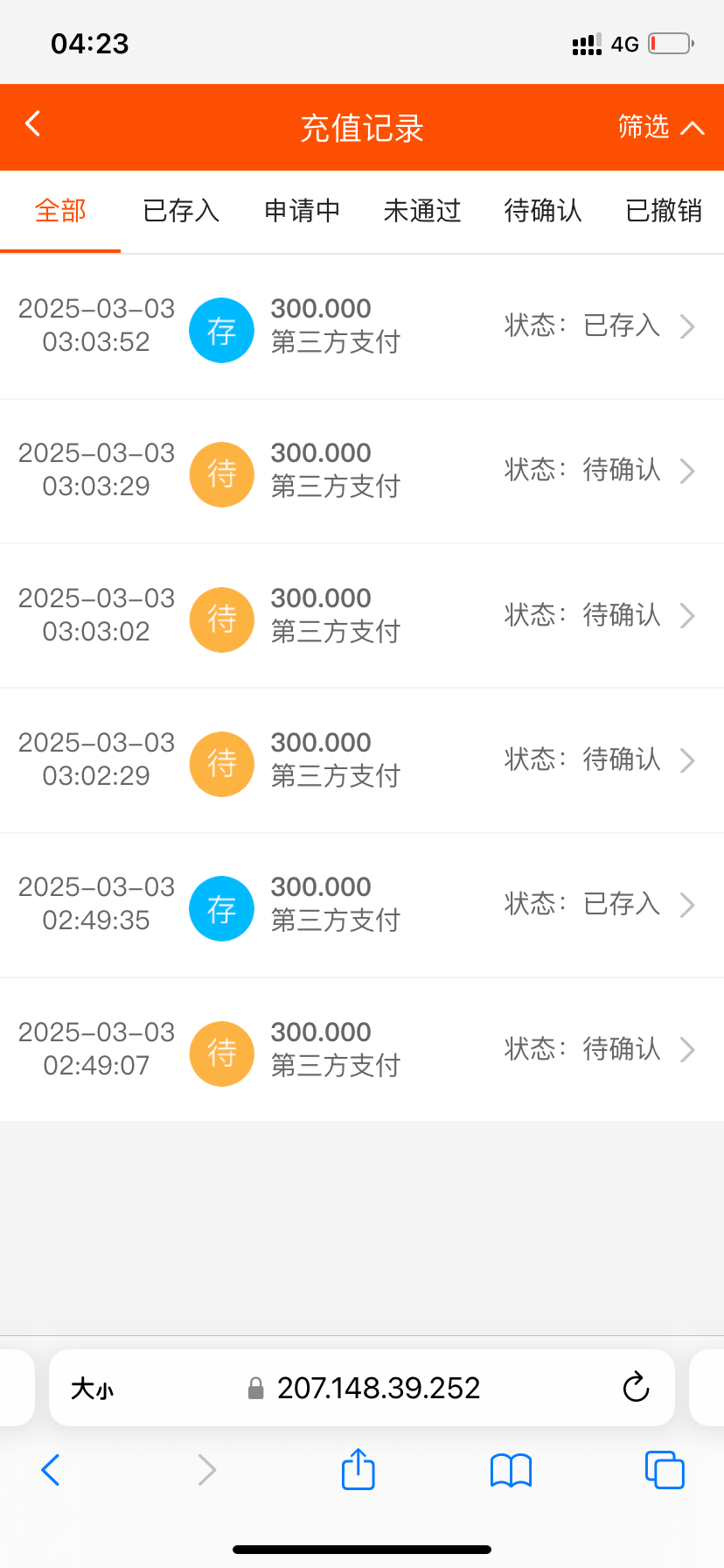Tap the blue 存 icon for 02:49:35 record
Image resolution: width=724 pixels, height=1568 pixels.
pyautogui.click(x=222, y=909)
